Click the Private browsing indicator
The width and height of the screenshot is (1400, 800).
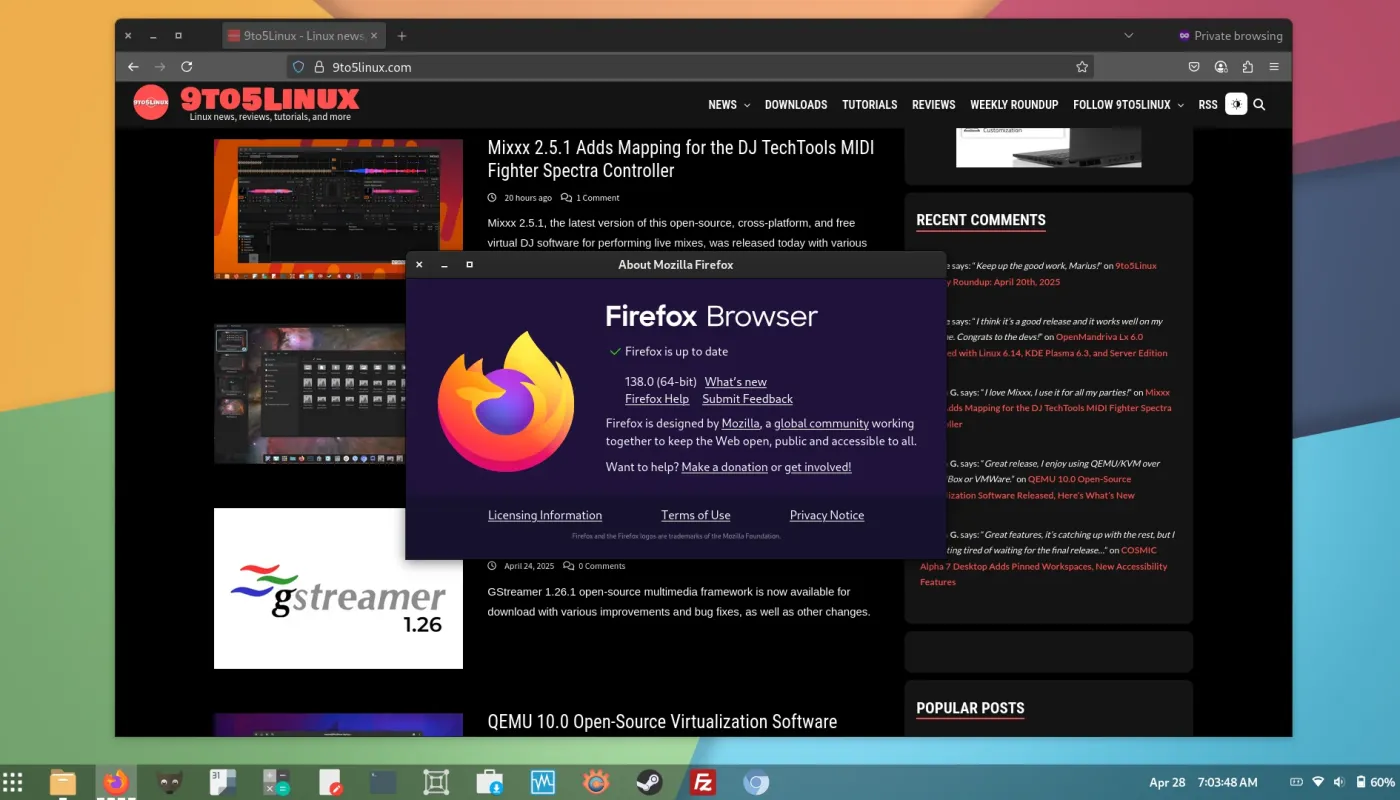(1230, 36)
